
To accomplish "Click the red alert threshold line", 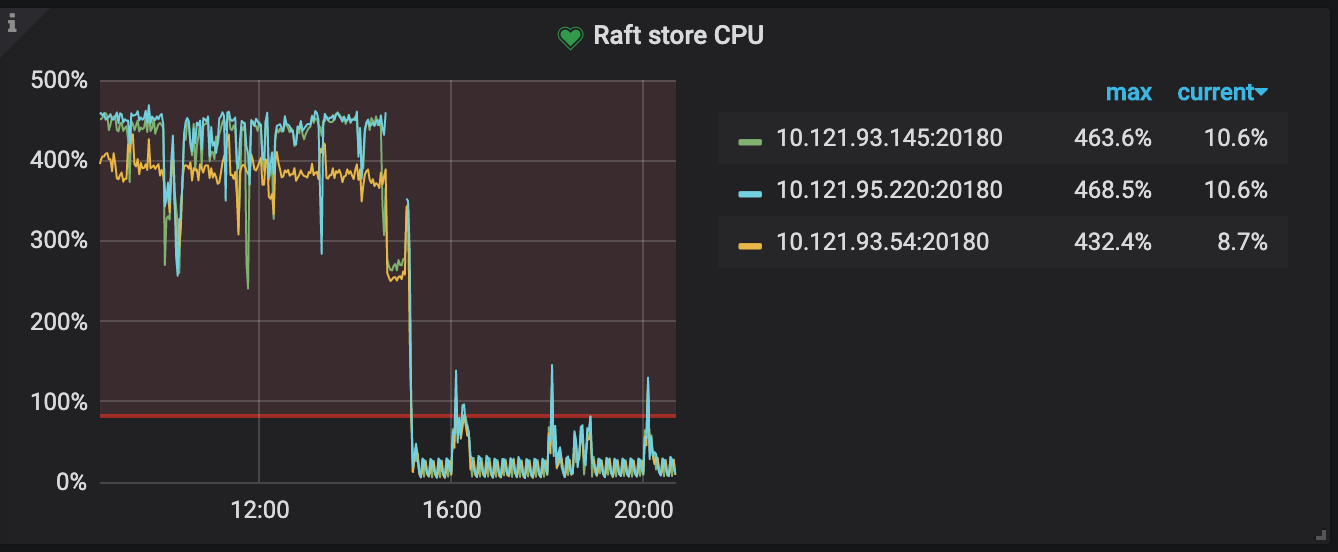I will 387,415.
